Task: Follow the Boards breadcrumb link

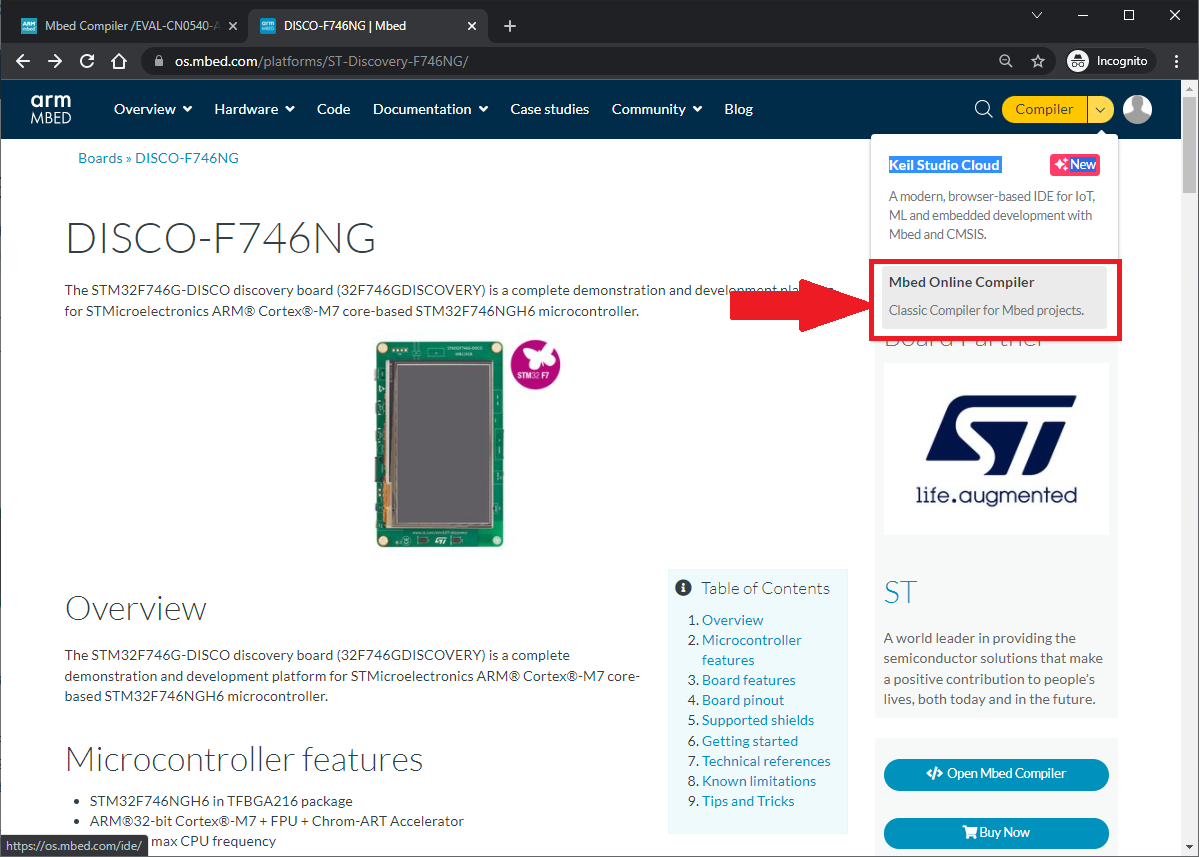Action: [x=100, y=158]
